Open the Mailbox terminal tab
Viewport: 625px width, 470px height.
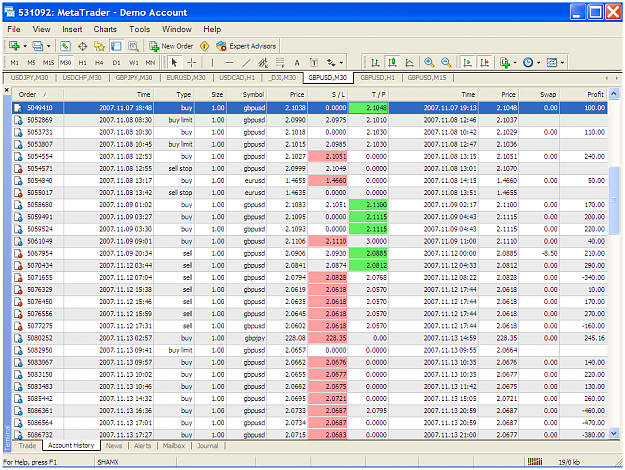174,446
